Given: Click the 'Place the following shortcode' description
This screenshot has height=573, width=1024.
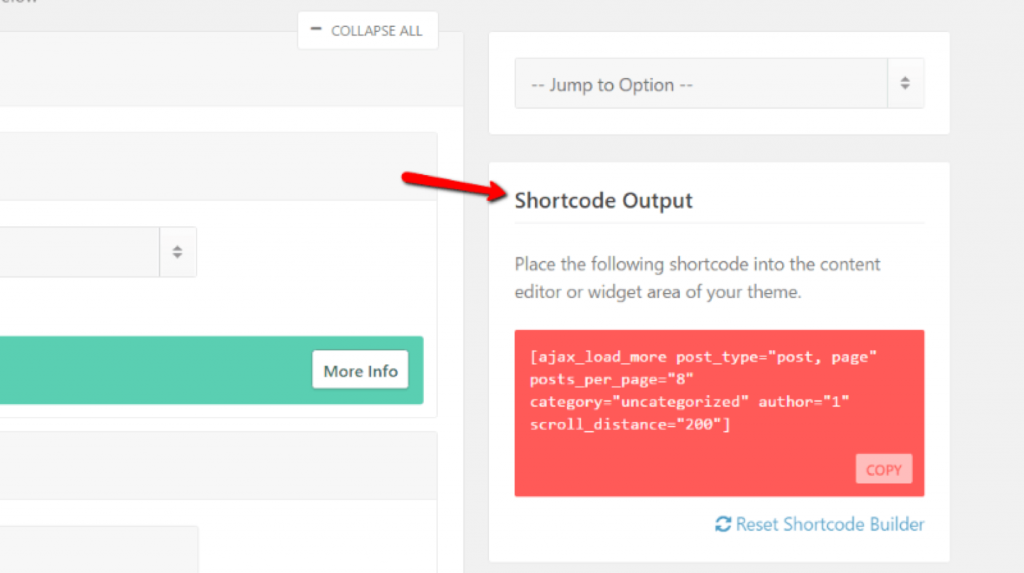Looking at the screenshot, I should 697,278.
